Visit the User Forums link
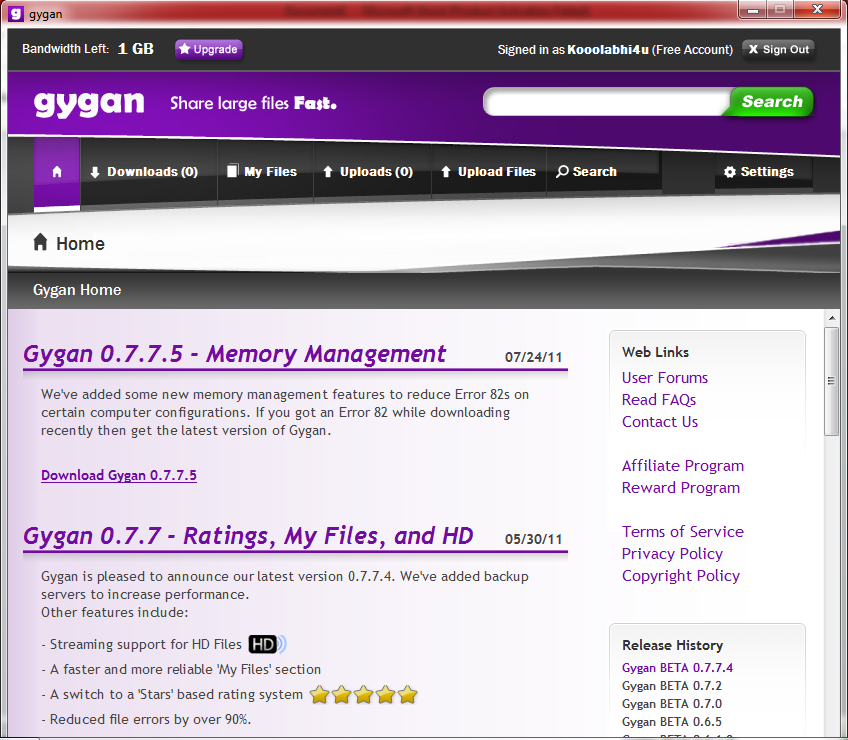Screen dimensions: 848x740 664,378
